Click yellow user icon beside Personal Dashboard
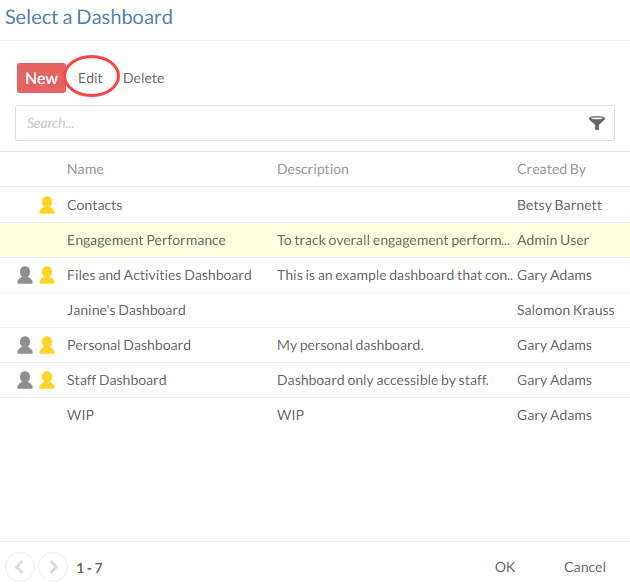 coord(46,345)
